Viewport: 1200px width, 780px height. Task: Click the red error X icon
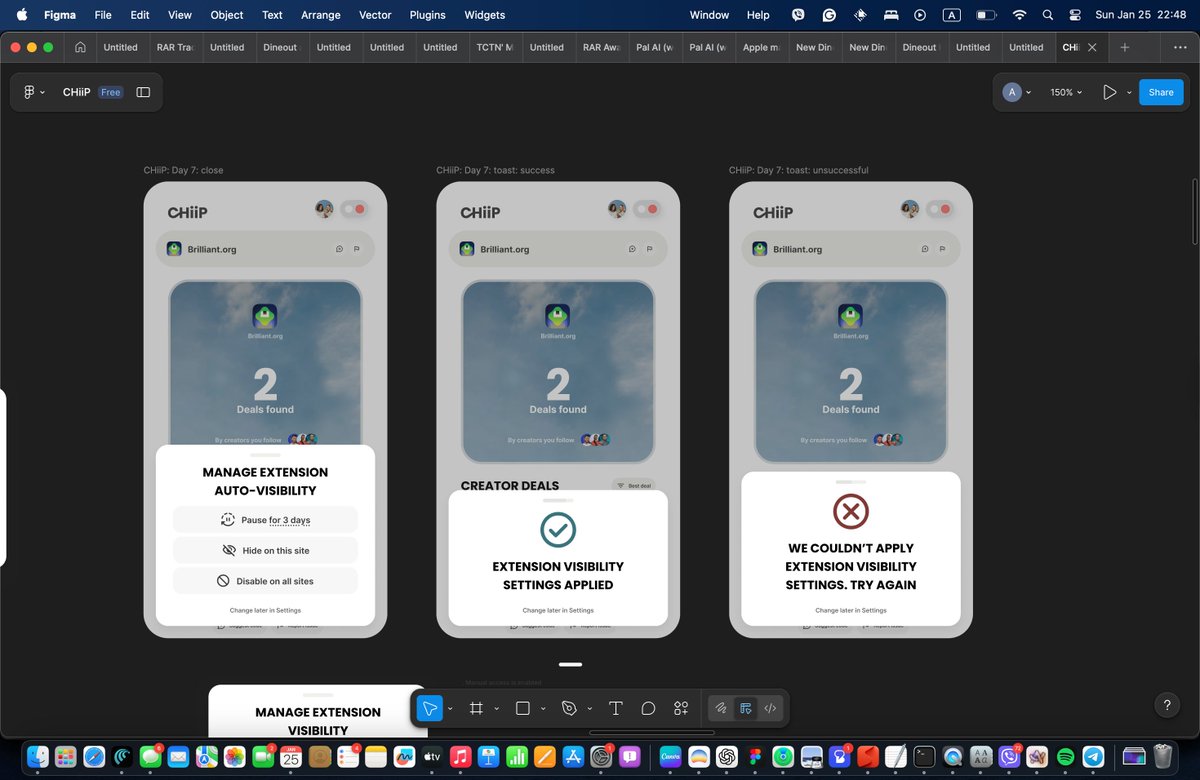[x=851, y=512]
